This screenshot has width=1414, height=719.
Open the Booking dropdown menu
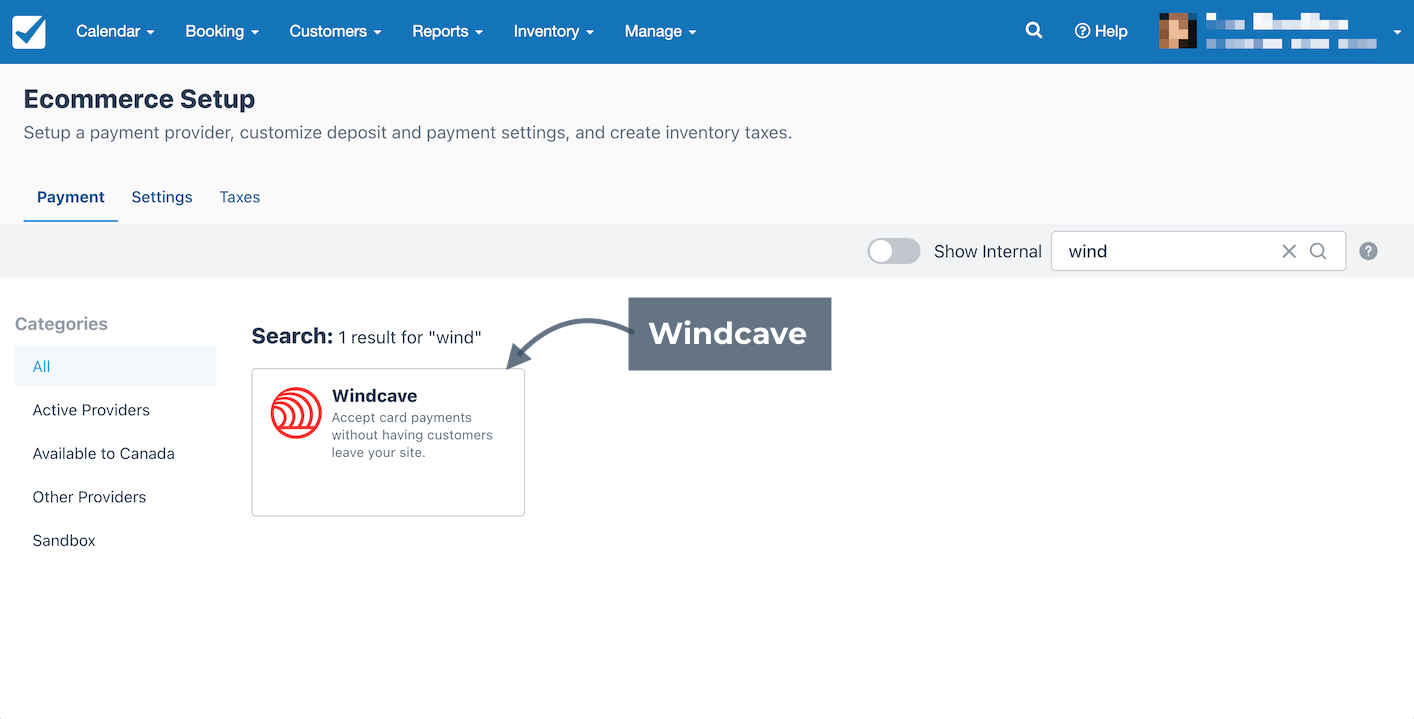pos(222,31)
